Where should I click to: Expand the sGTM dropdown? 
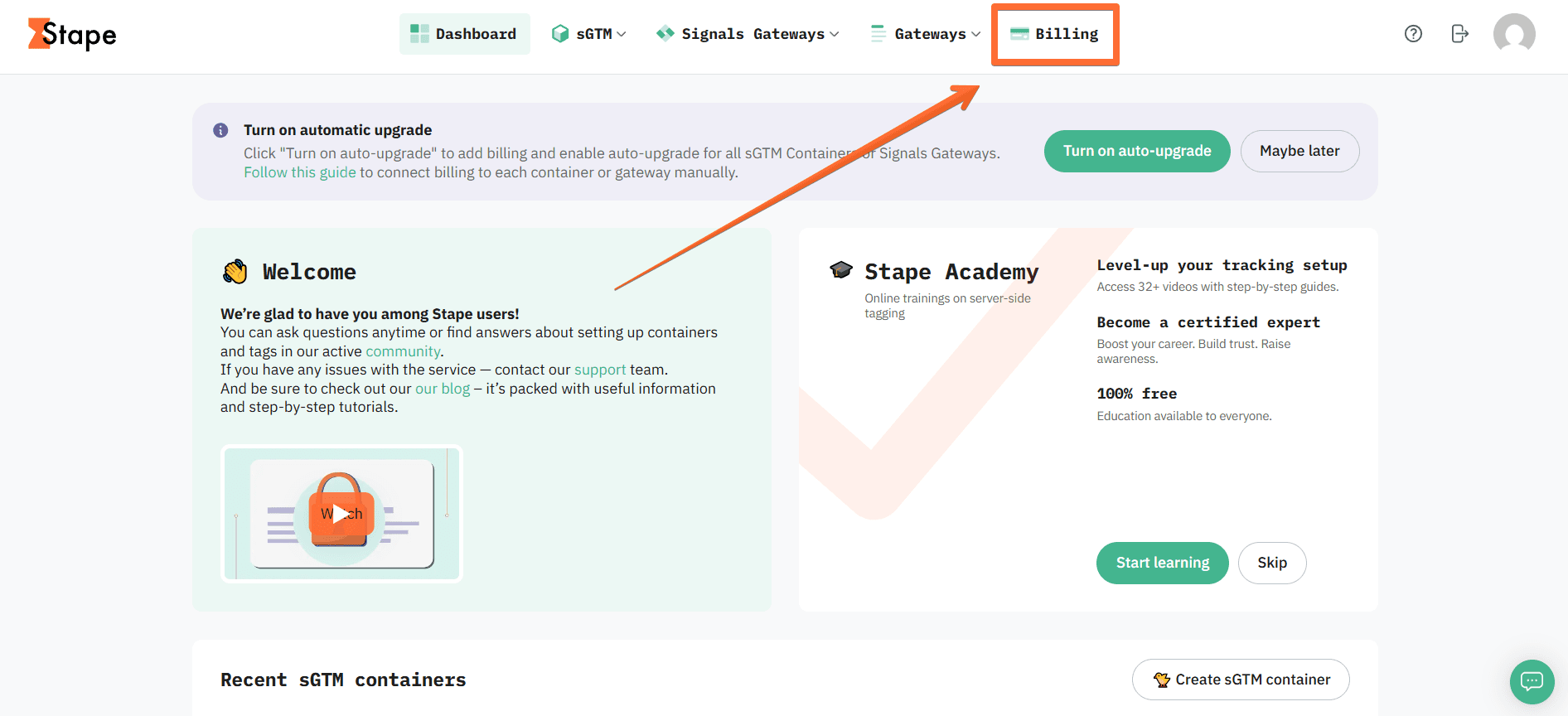[x=622, y=33]
